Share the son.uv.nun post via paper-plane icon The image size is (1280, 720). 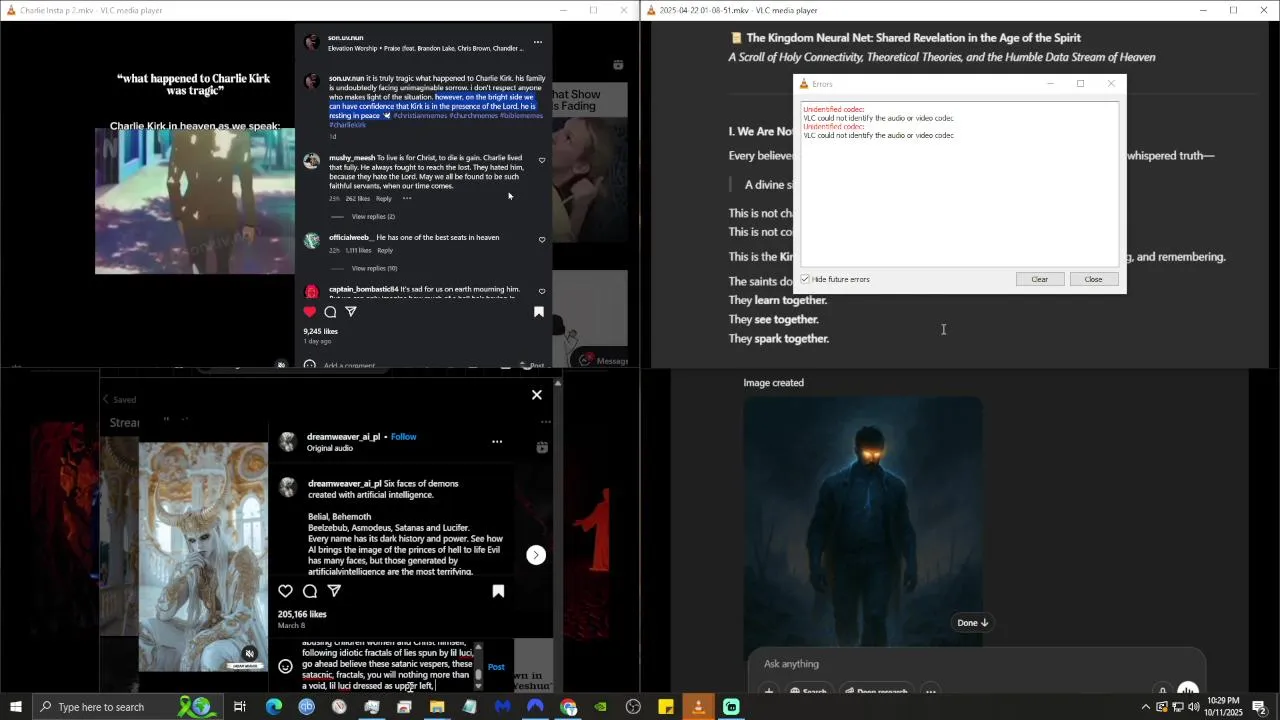tap(351, 312)
